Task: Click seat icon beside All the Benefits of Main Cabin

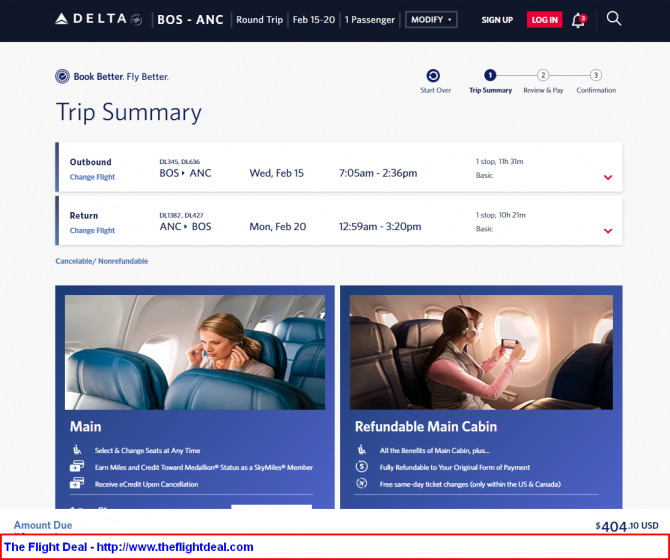Action: [361, 450]
